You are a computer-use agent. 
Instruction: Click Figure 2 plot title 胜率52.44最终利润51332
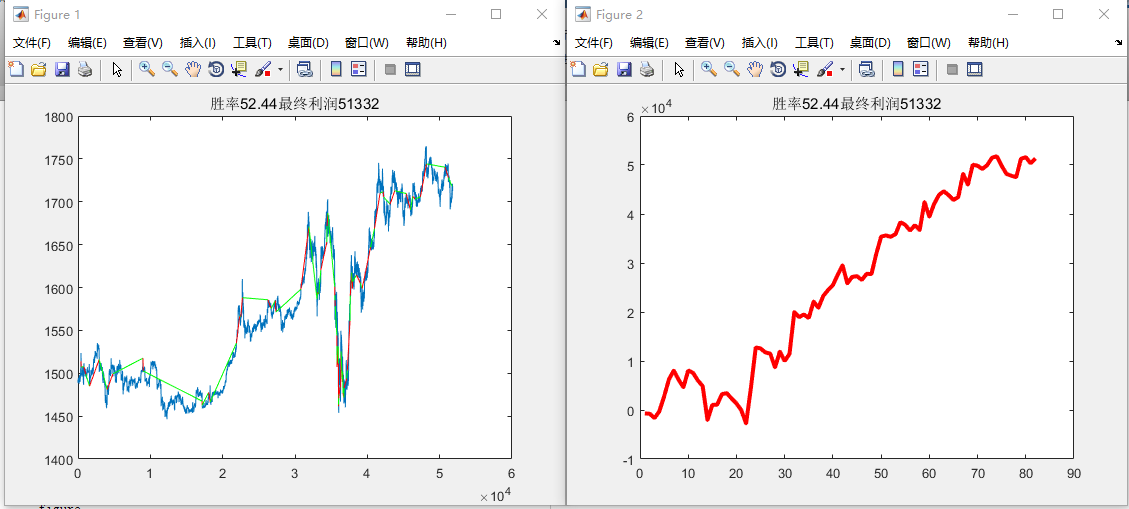pyautogui.click(x=857, y=104)
